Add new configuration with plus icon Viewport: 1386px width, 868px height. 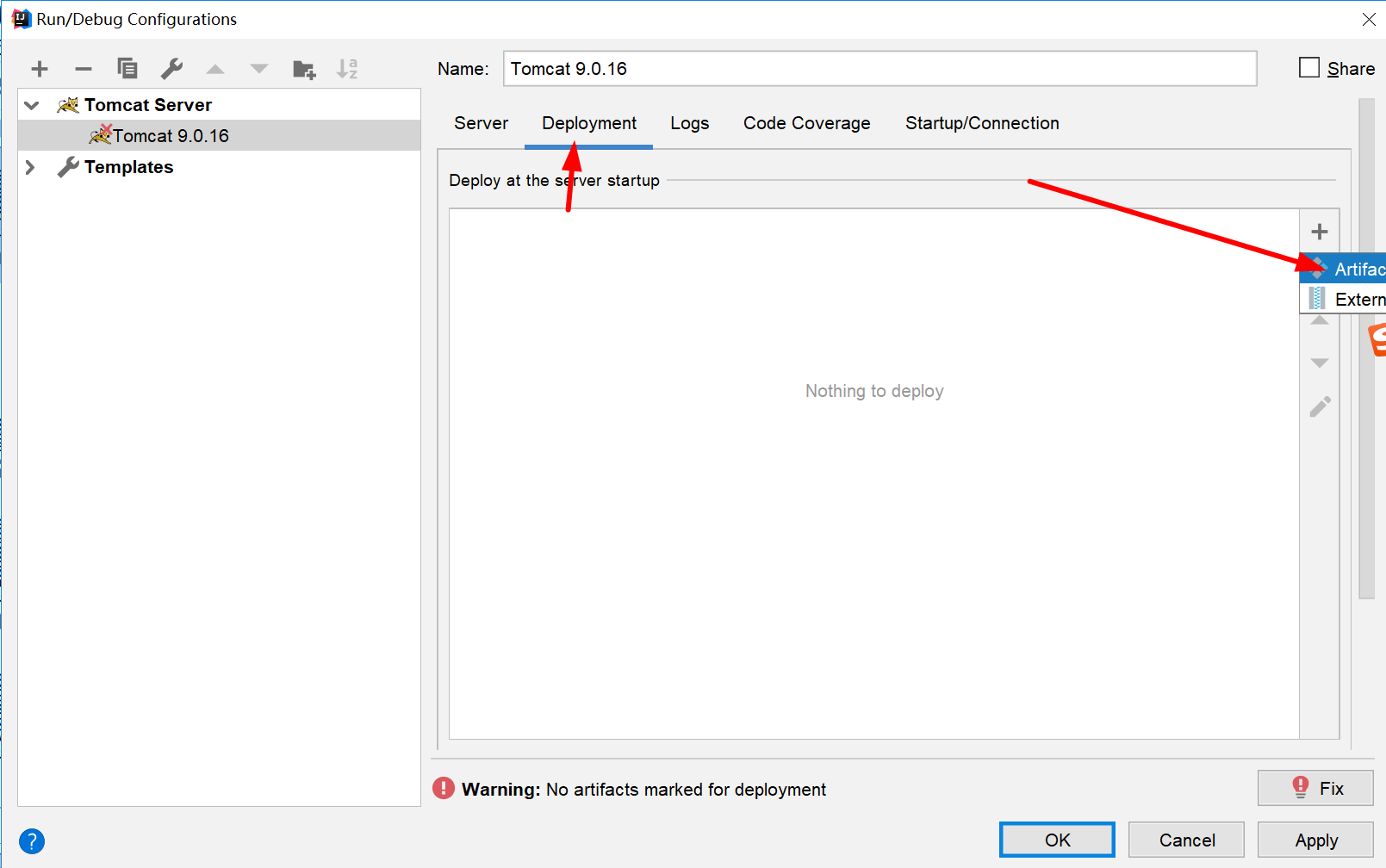click(40, 69)
